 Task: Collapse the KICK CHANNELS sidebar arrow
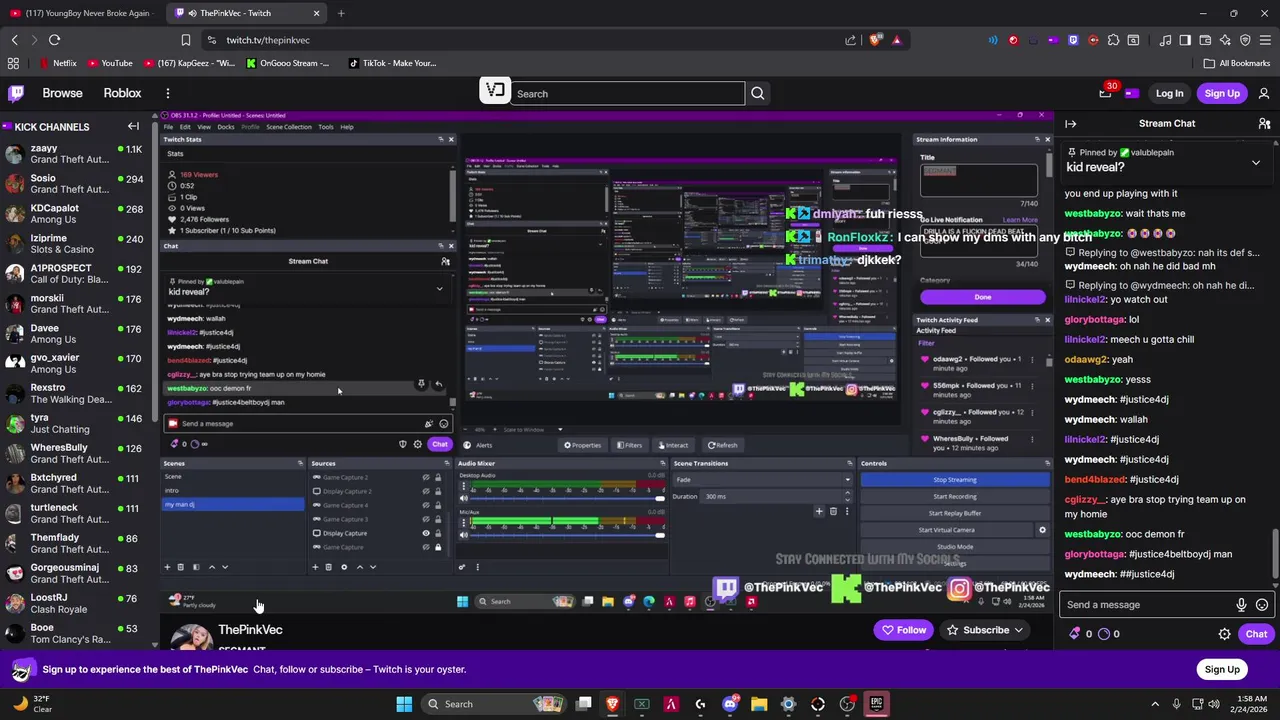[x=133, y=126]
